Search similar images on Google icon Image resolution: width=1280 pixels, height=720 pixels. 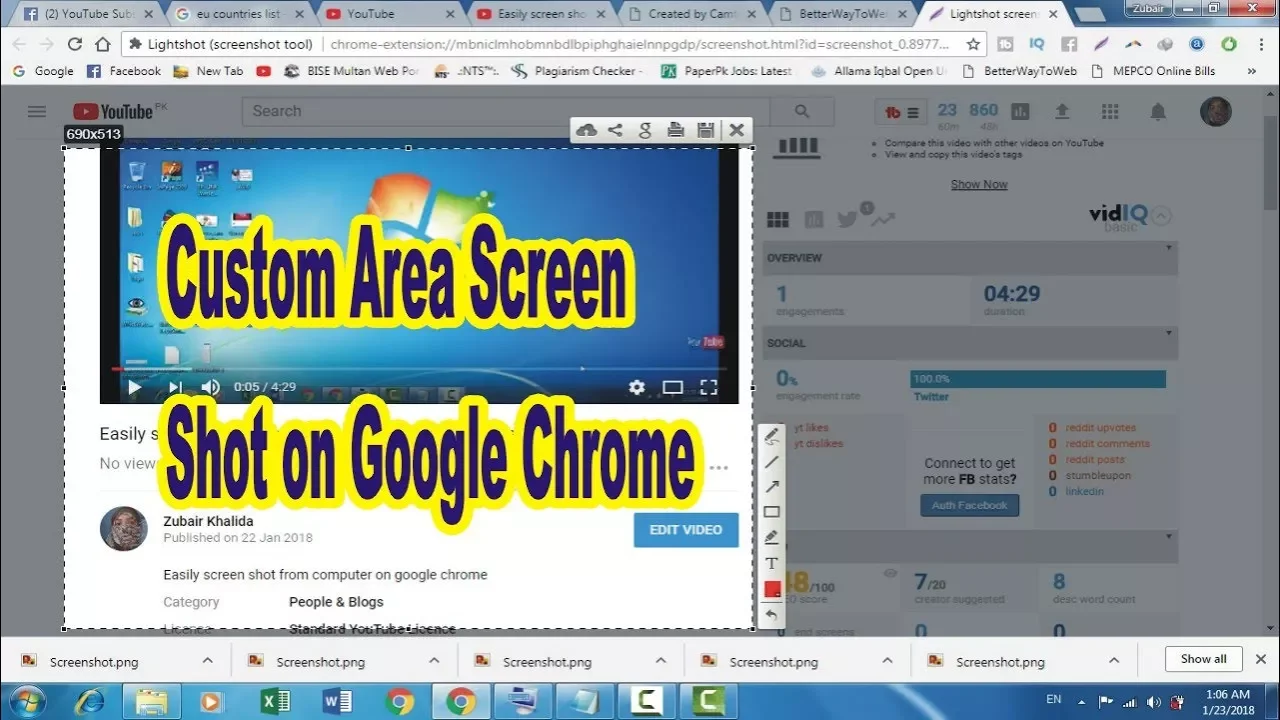646,130
